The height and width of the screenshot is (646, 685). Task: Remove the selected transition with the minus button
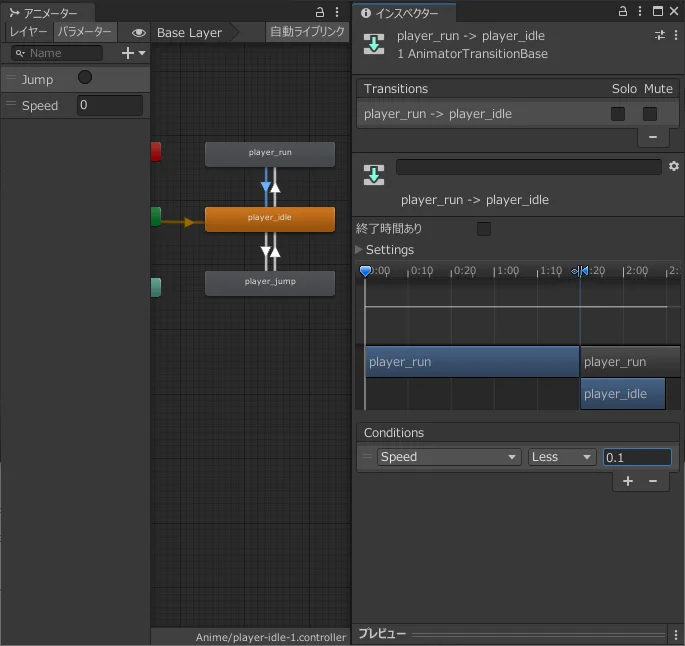coord(653,137)
